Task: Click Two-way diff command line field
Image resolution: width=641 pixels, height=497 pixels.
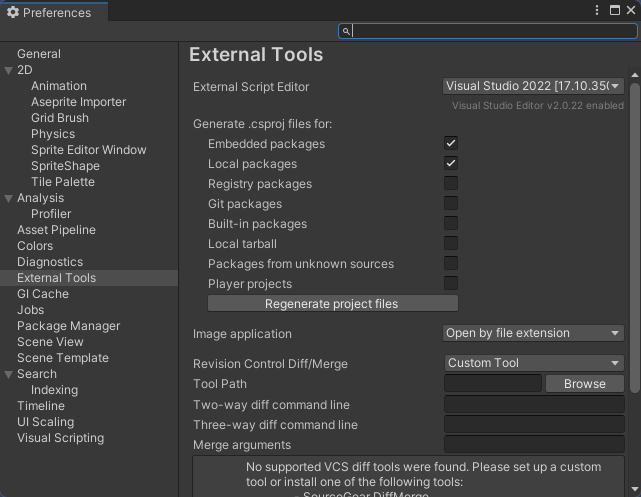Action: point(534,404)
